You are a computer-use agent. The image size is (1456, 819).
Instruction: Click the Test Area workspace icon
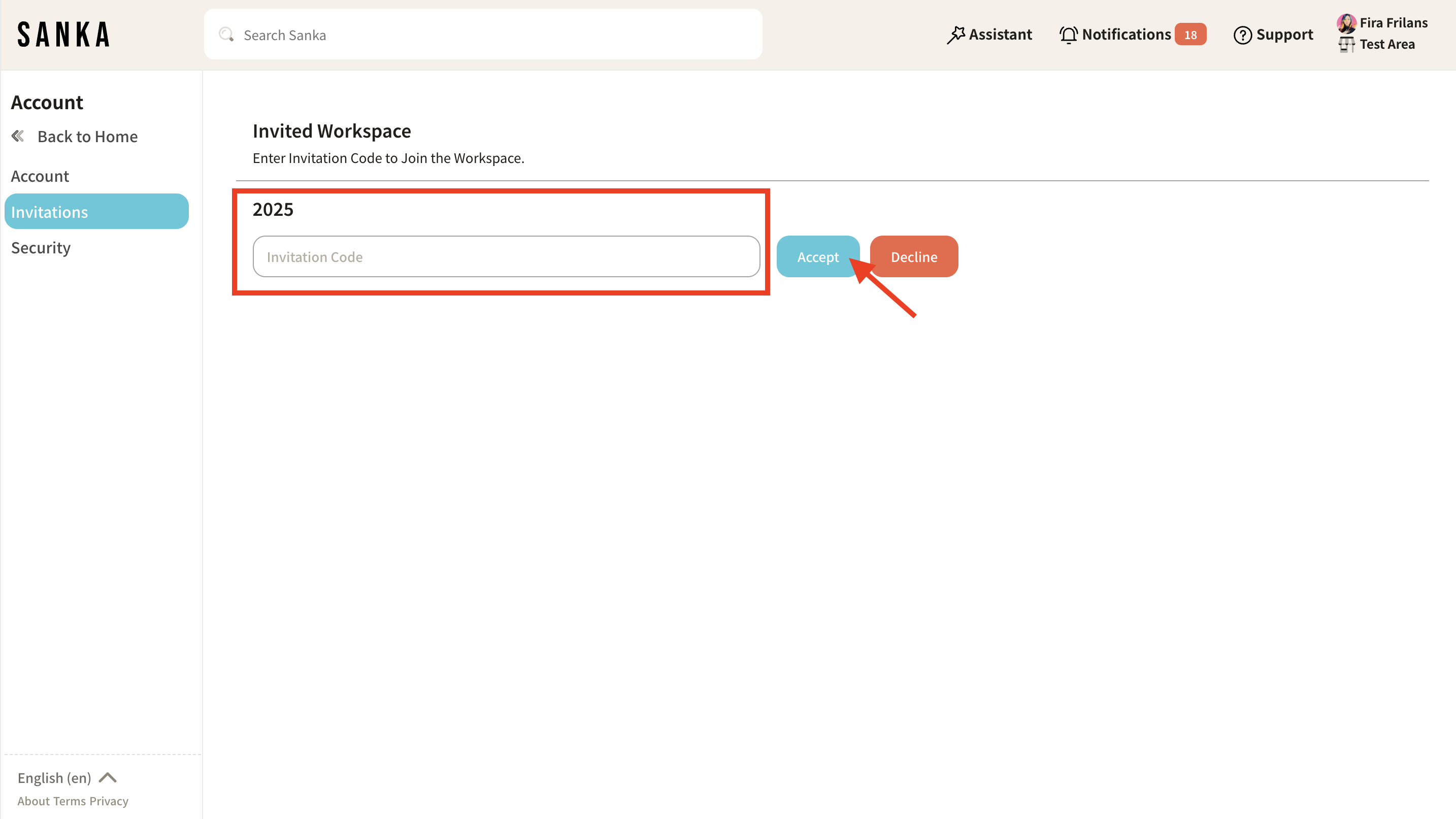pos(1346,45)
